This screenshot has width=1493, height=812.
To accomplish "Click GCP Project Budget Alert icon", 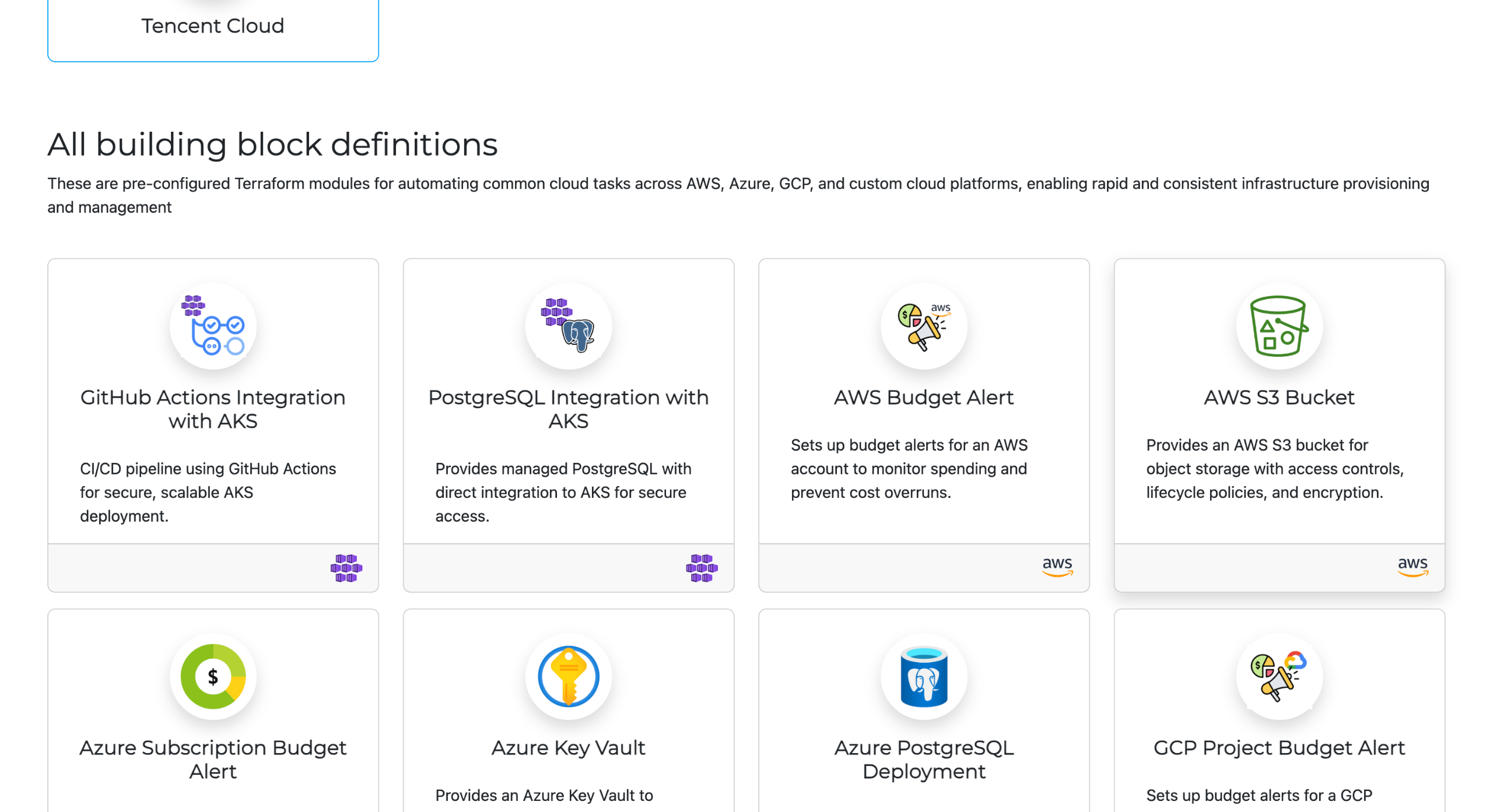I will [1278, 676].
